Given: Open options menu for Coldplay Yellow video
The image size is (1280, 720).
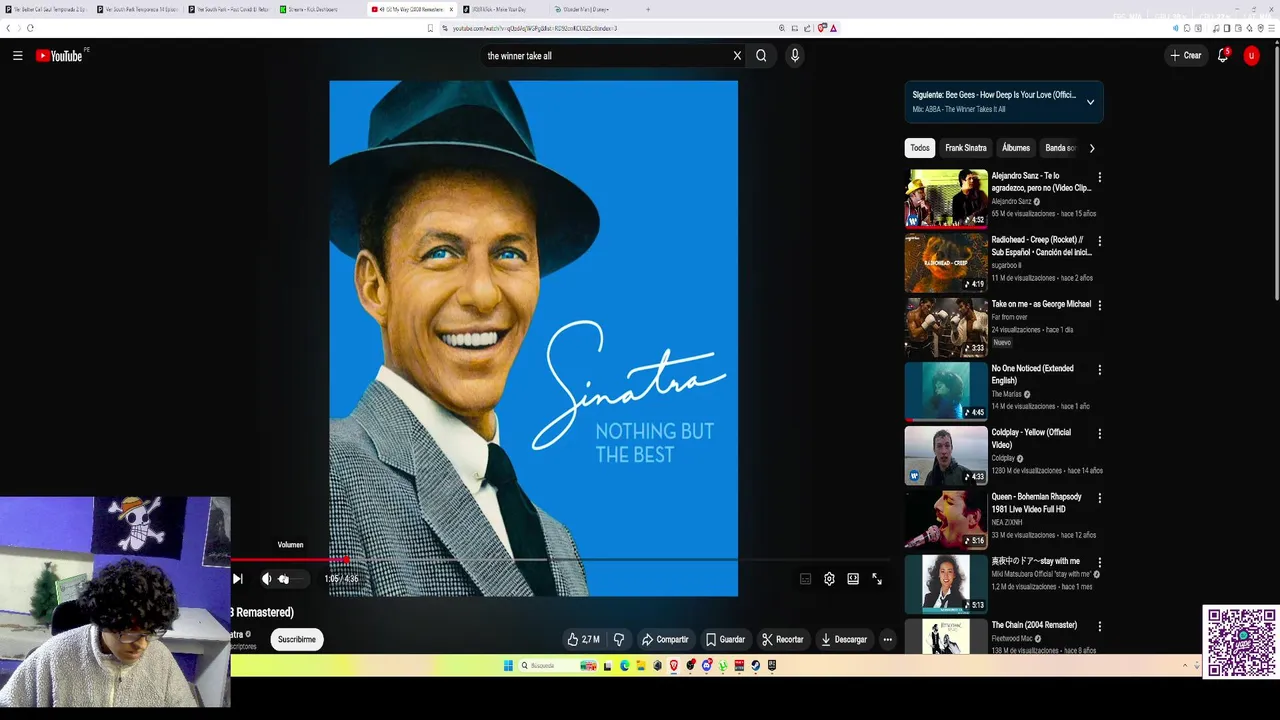Looking at the screenshot, I should pos(1100,434).
